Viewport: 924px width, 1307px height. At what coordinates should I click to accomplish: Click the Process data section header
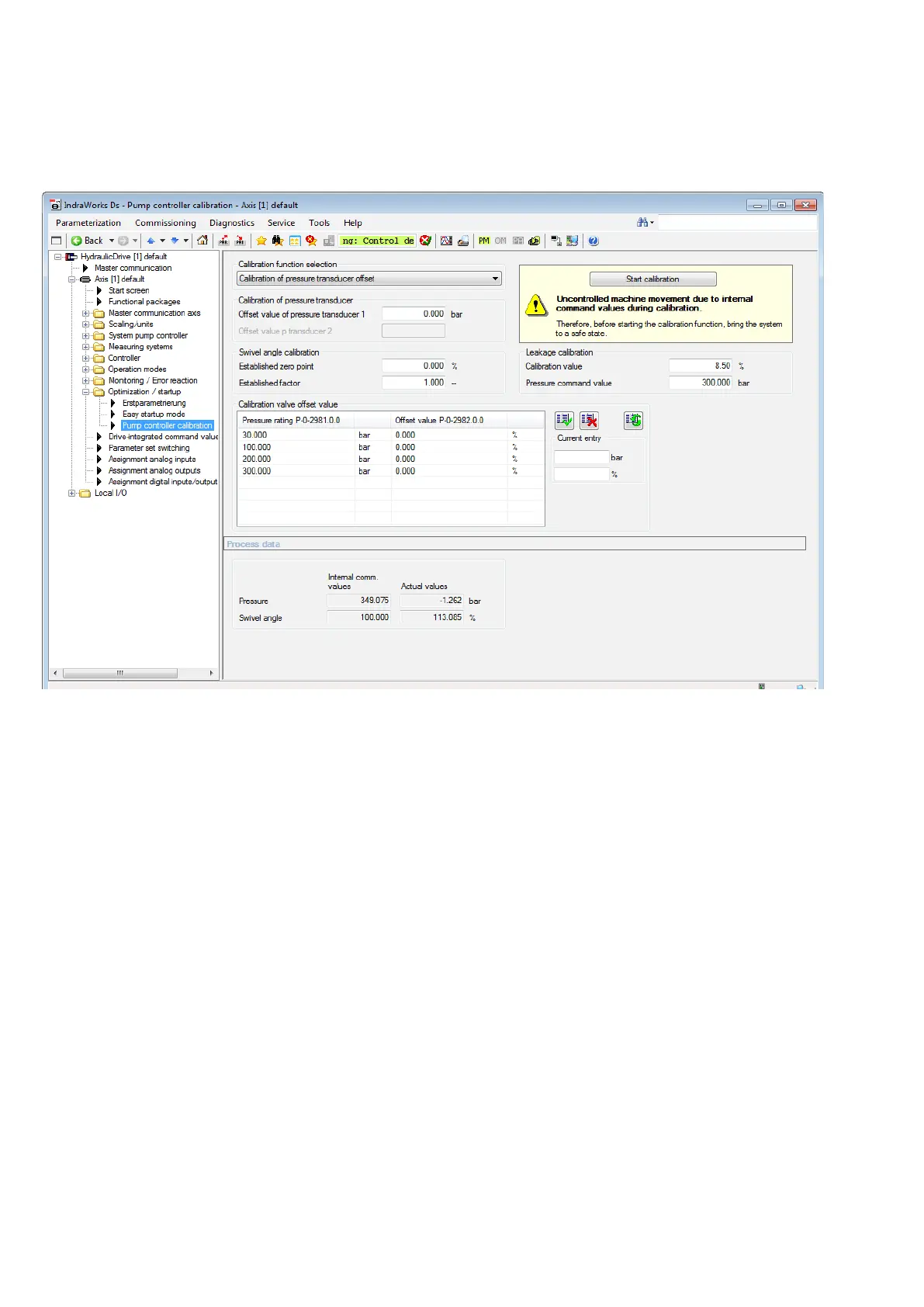pyautogui.click(x=515, y=544)
